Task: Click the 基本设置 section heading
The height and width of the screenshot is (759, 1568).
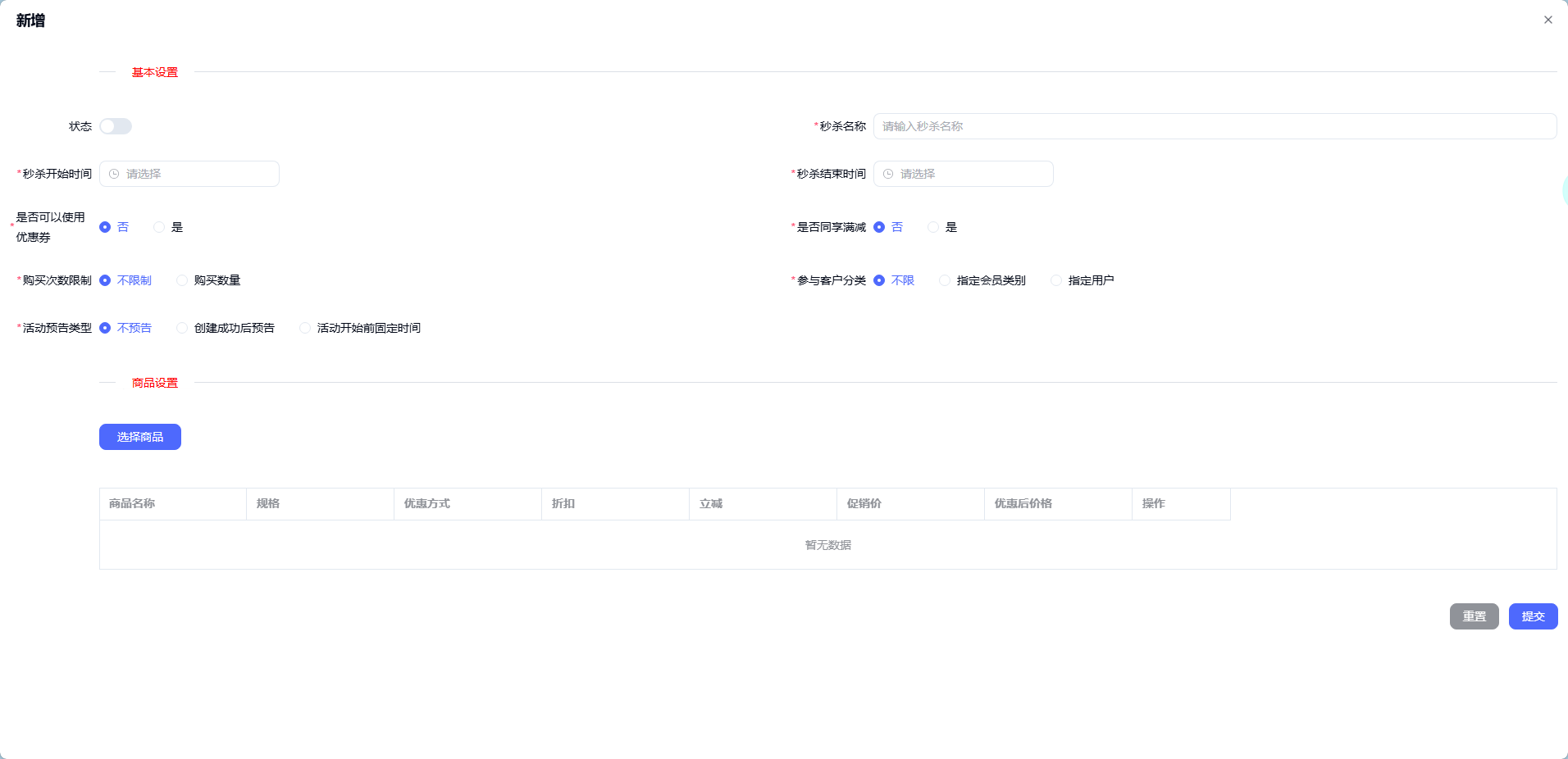Action: (x=153, y=72)
